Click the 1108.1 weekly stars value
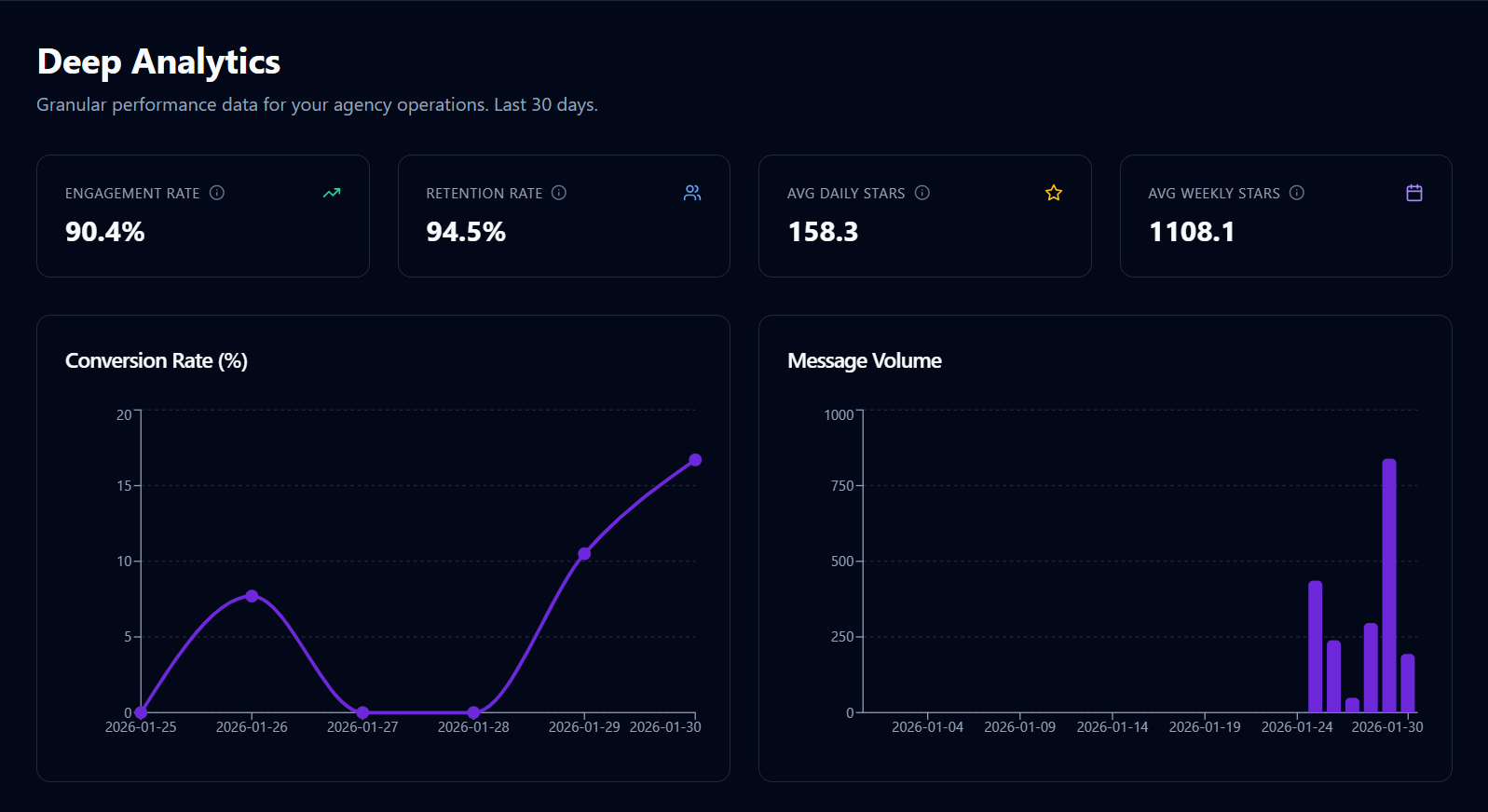Image resolution: width=1488 pixels, height=812 pixels. click(x=1192, y=232)
